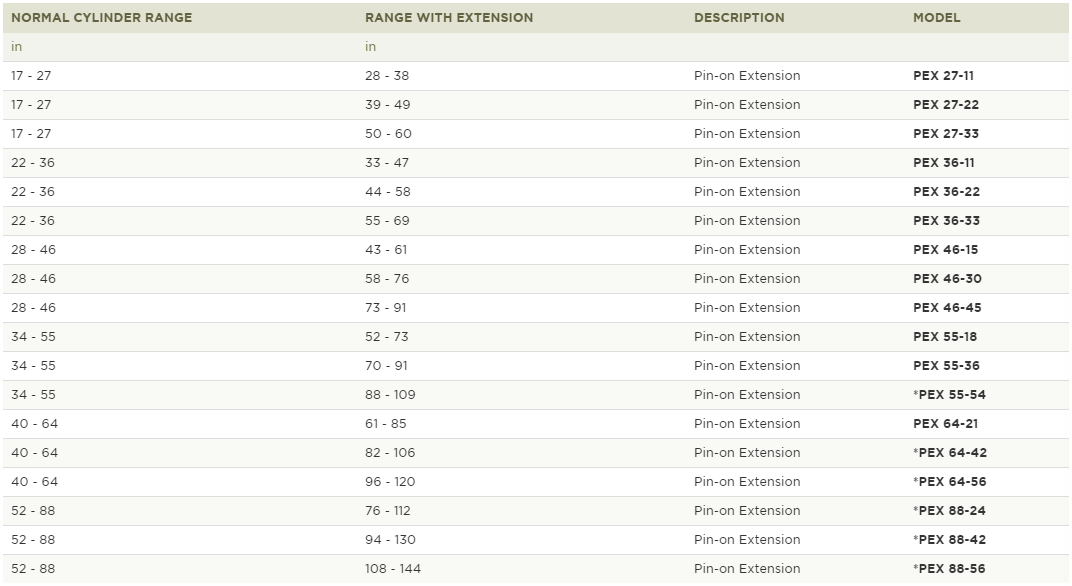Open the *PEX 55-54 model link
The height and width of the screenshot is (586, 1072).
949,395
